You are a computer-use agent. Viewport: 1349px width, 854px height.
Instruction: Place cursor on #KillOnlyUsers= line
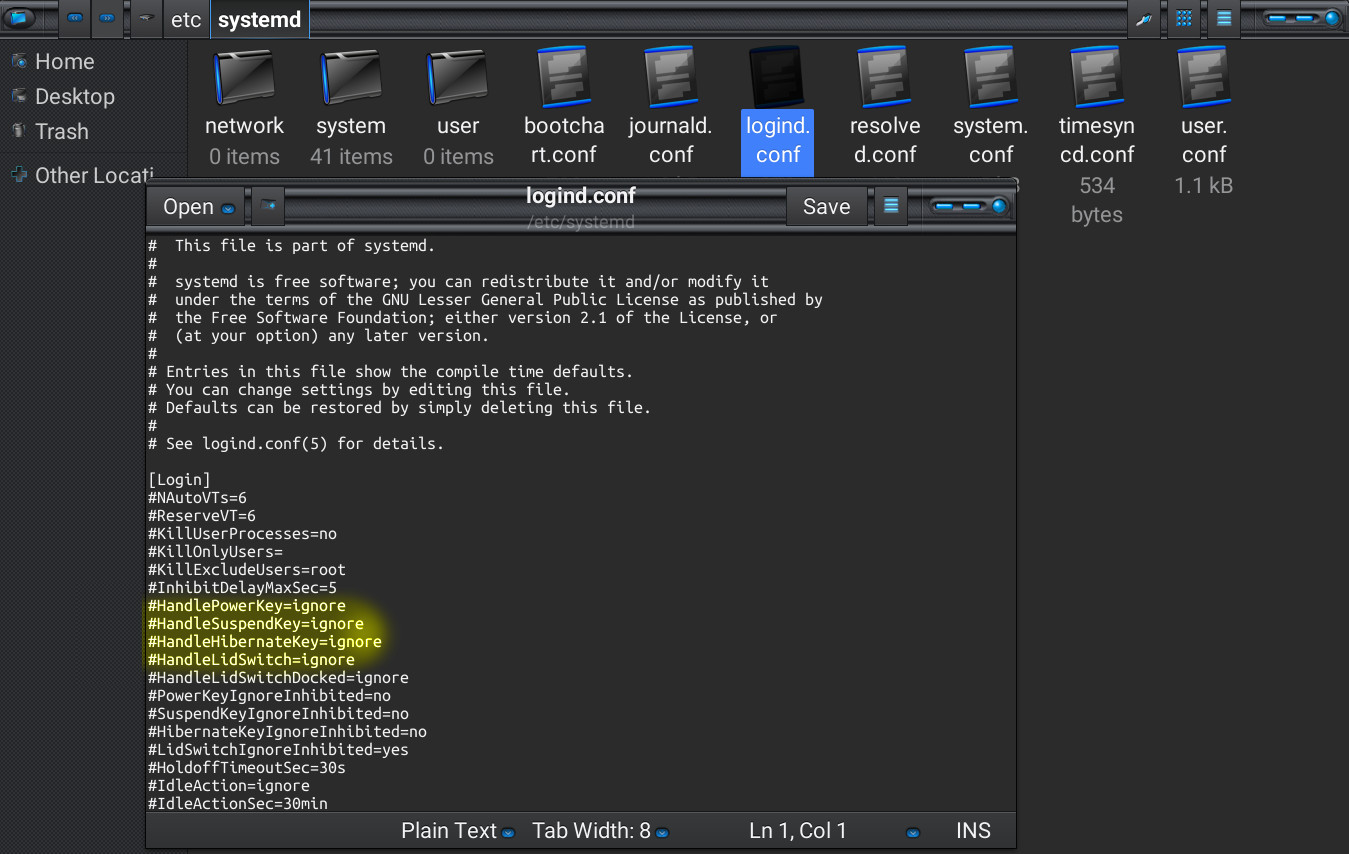tap(215, 552)
